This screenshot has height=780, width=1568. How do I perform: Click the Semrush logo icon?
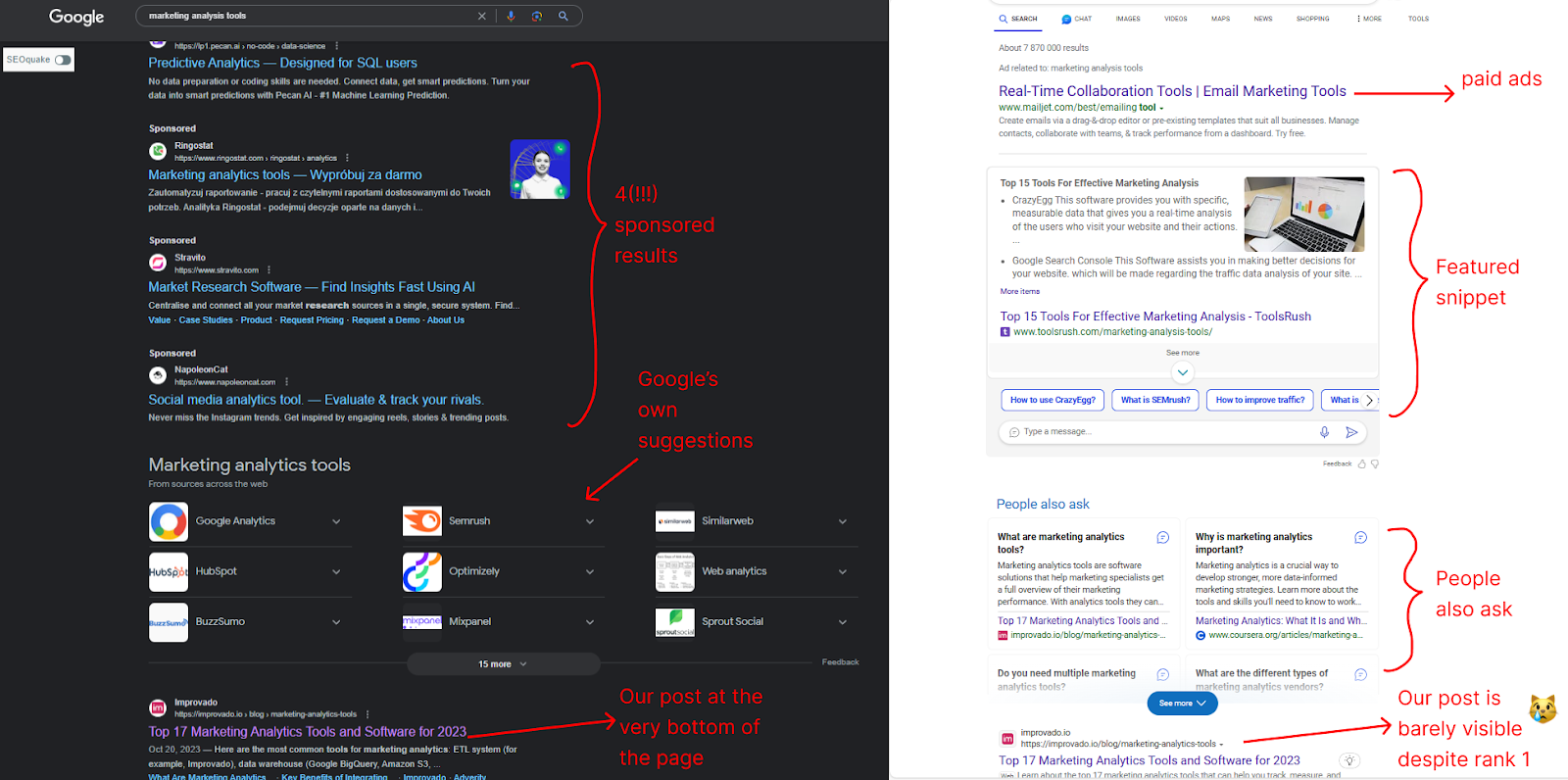point(421,521)
